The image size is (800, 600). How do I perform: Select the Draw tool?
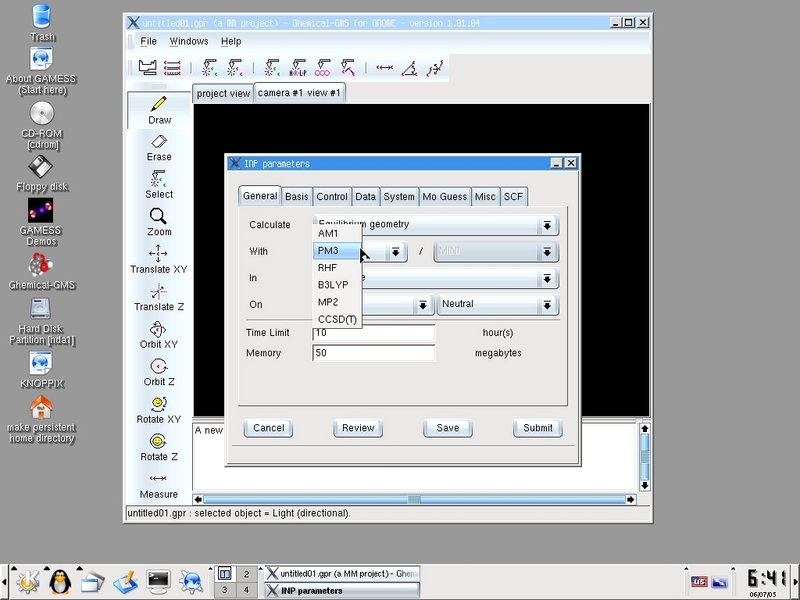pyautogui.click(x=159, y=109)
